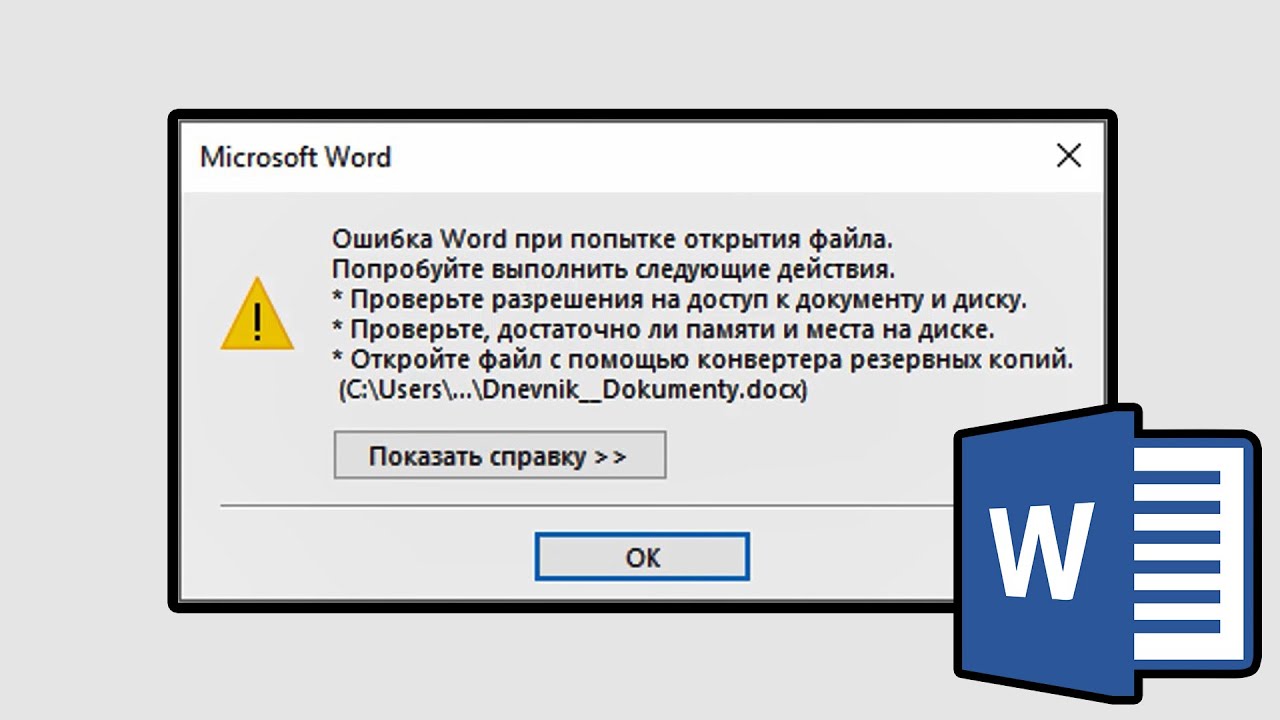Click the file path Dnevnik__Dokumenty.docx text
Image resolution: width=1280 pixels, height=720 pixels.
572,391
